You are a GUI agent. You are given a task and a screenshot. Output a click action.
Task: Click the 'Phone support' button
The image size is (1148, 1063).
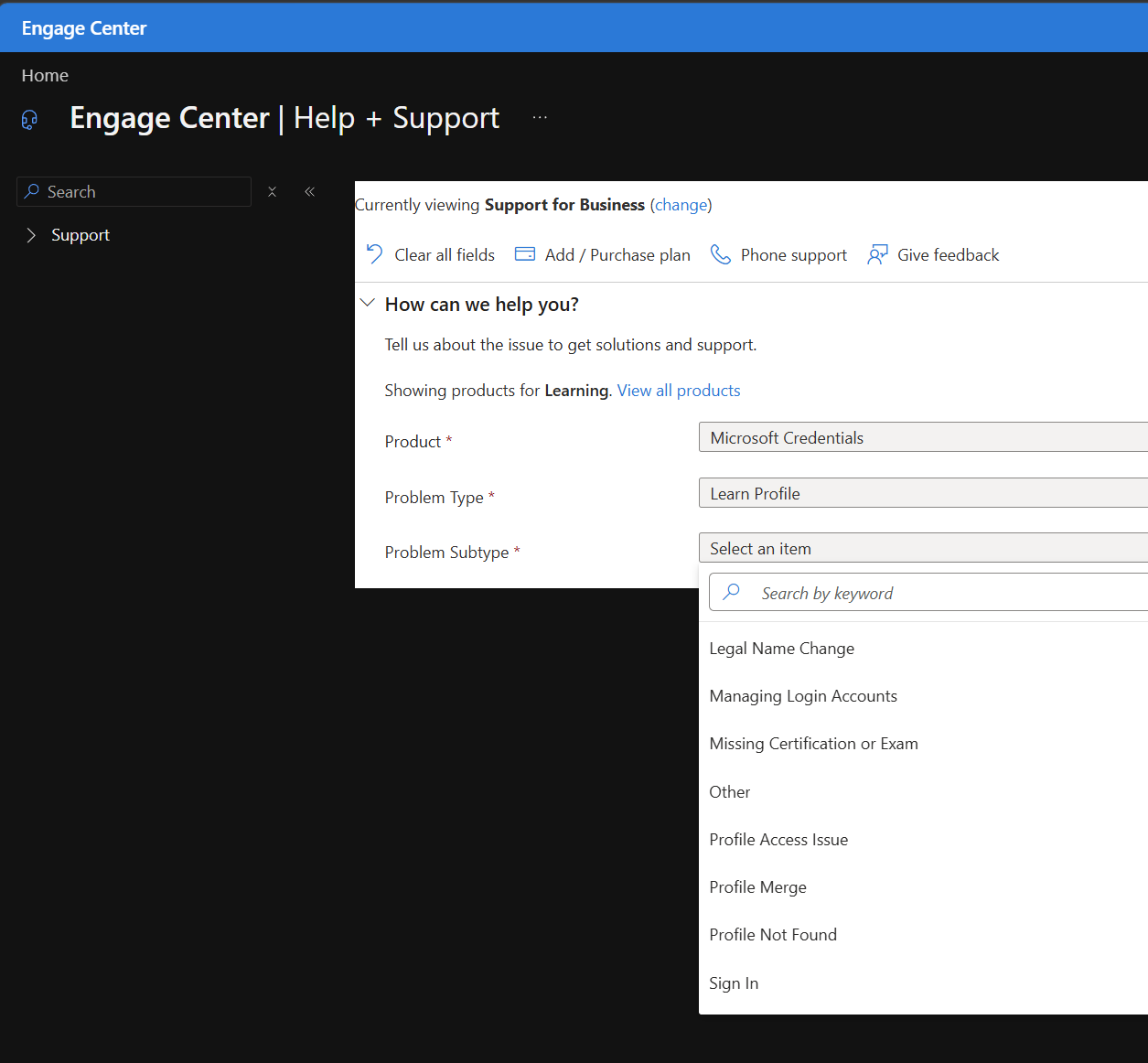pos(779,254)
